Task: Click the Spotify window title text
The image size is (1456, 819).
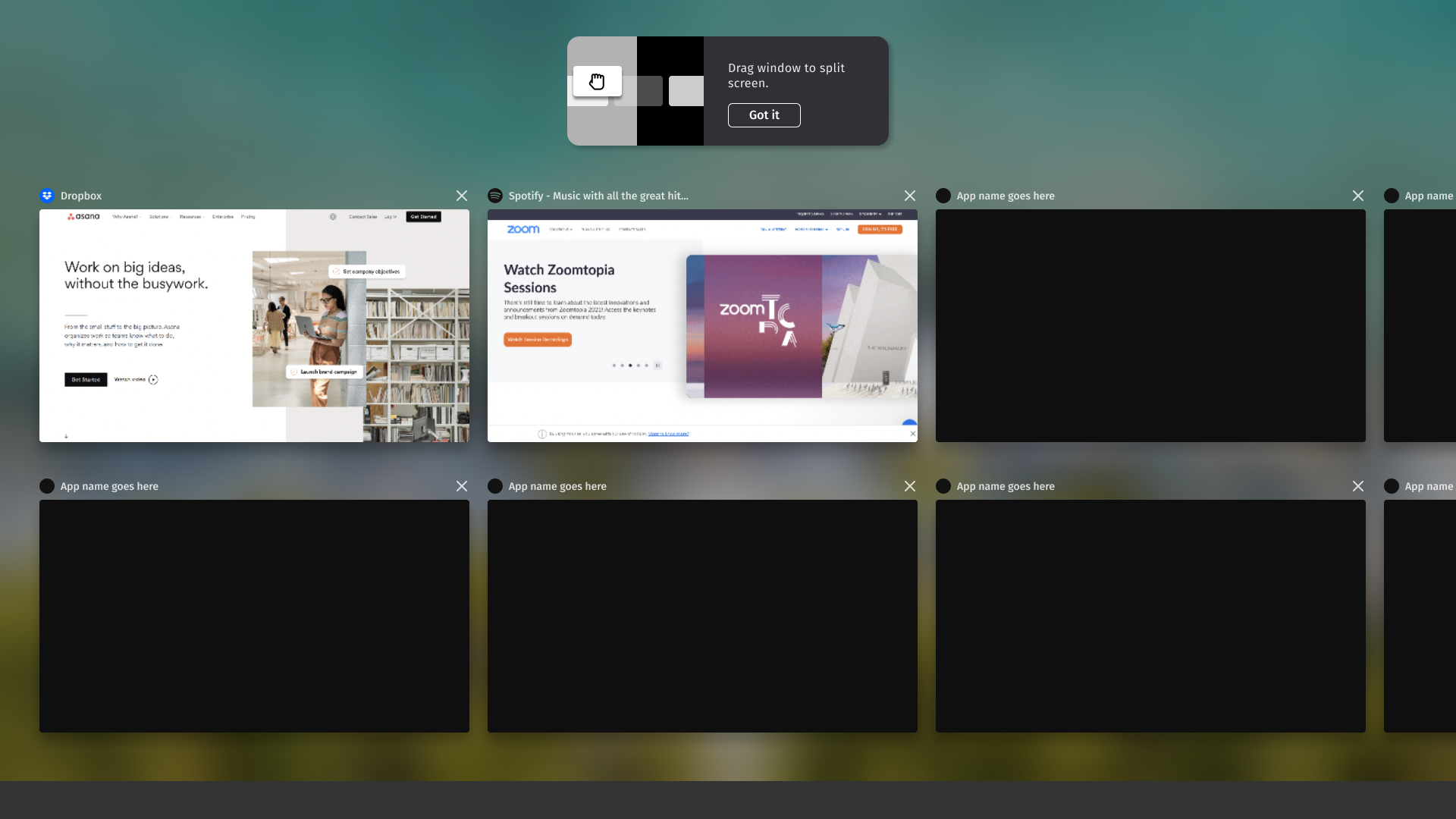Action: 598,196
